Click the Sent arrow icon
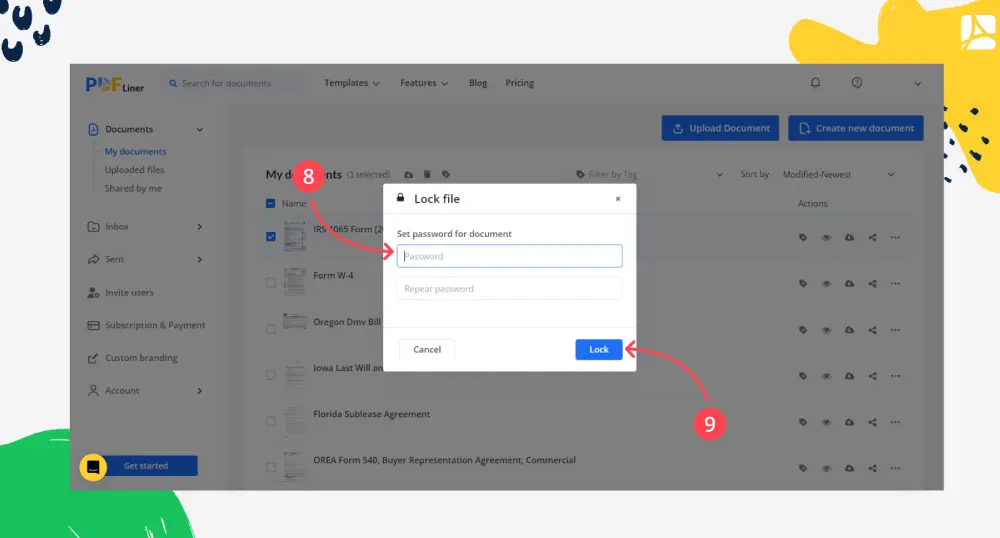1000x538 pixels. 93,259
